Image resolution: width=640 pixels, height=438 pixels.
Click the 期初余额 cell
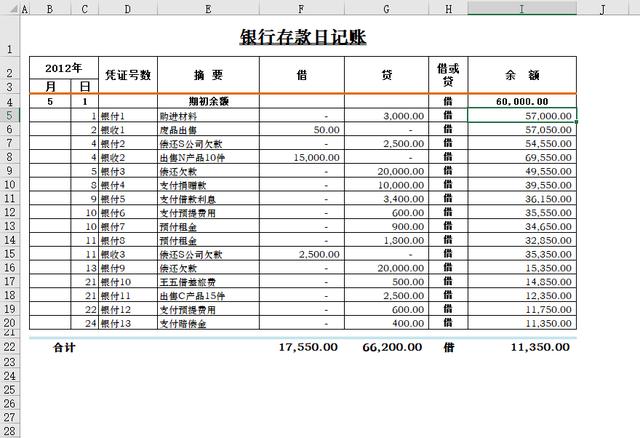click(x=208, y=101)
